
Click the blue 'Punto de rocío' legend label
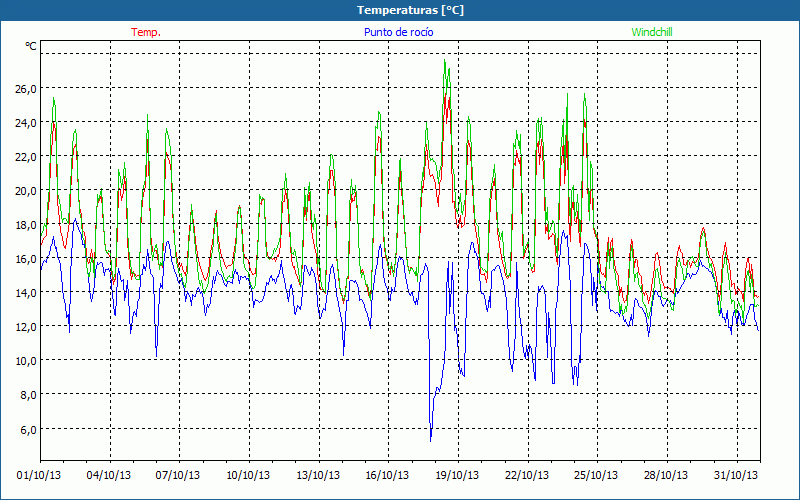click(x=398, y=32)
